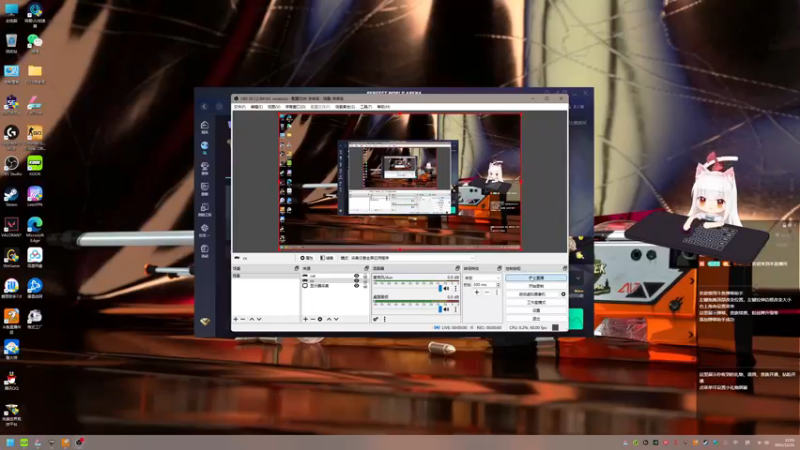Open advanced audio properties gear icon
This screenshot has width=800, height=450.
pos(376,319)
